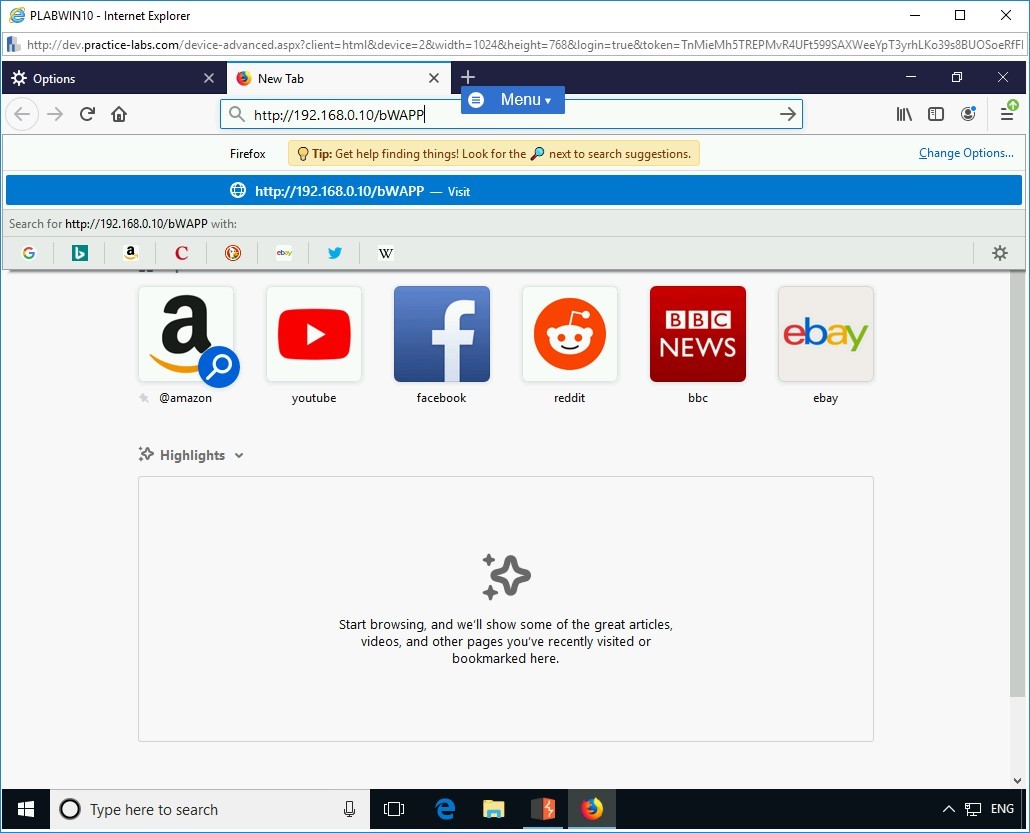Open the blue Menu dropdown
The height and width of the screenshot is (833, 1030).
click(x=512, y=99)
